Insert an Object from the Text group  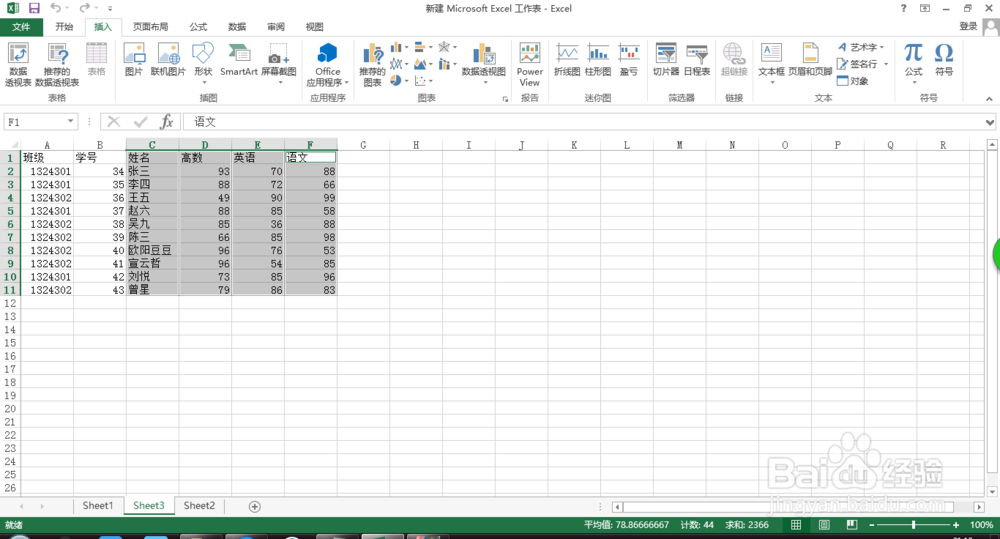point(853,81)
